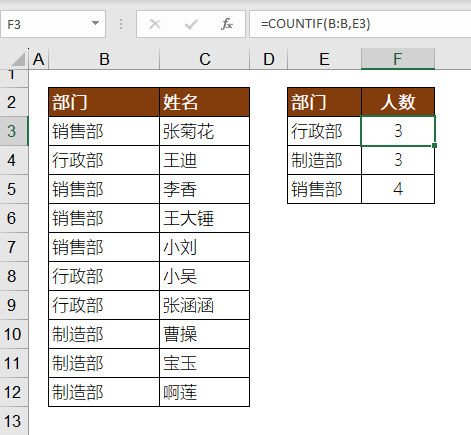Click cell 行政部 beside 小吴
The height and width of the screenshot is (435, 471).
click(104, 276)
